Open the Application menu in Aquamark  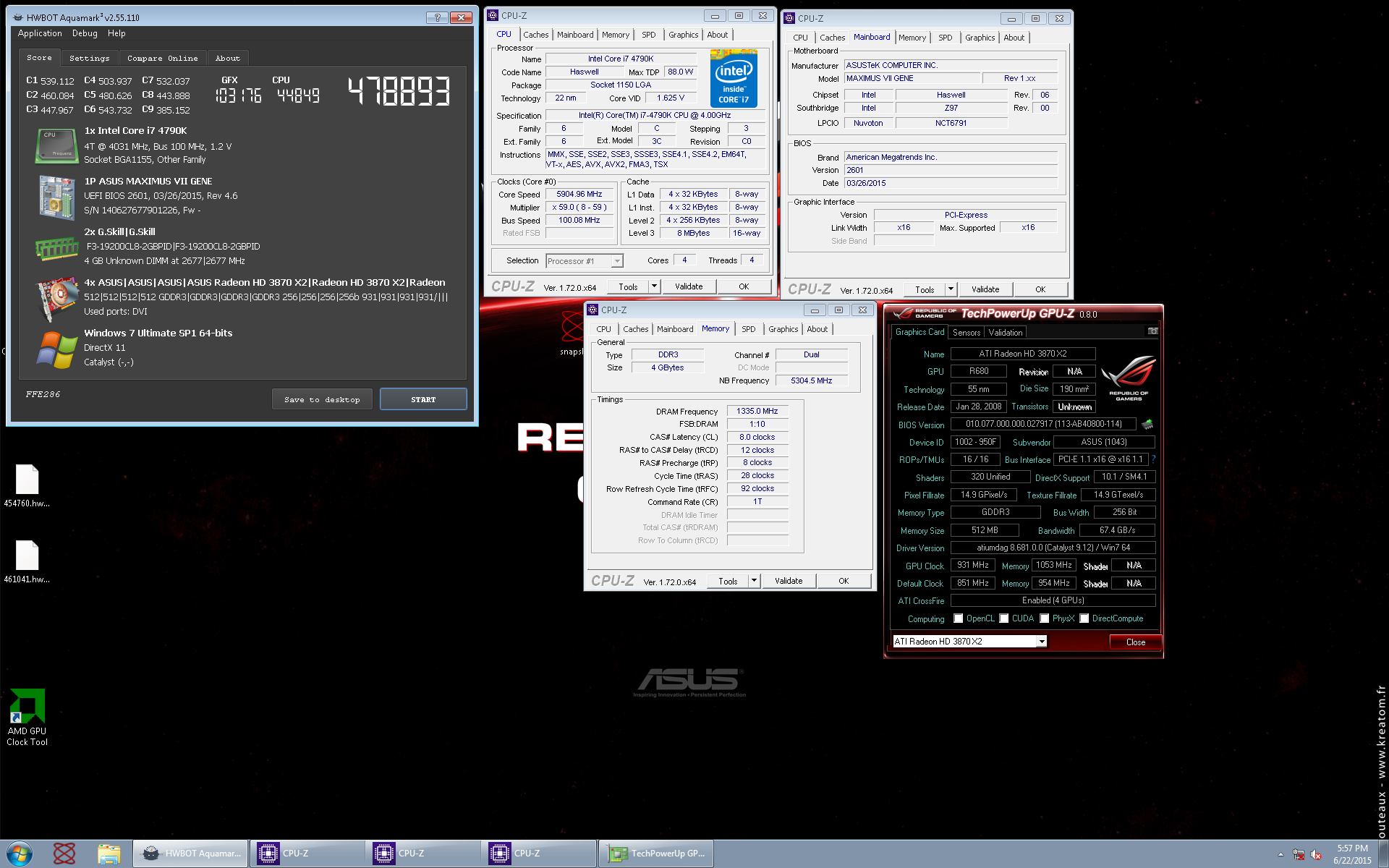point(40,34)
